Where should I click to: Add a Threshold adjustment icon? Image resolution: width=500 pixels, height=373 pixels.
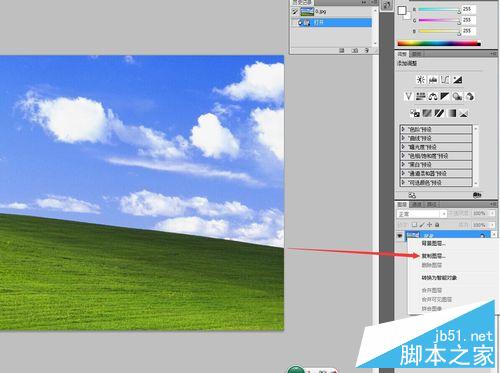tap(439, 113)
